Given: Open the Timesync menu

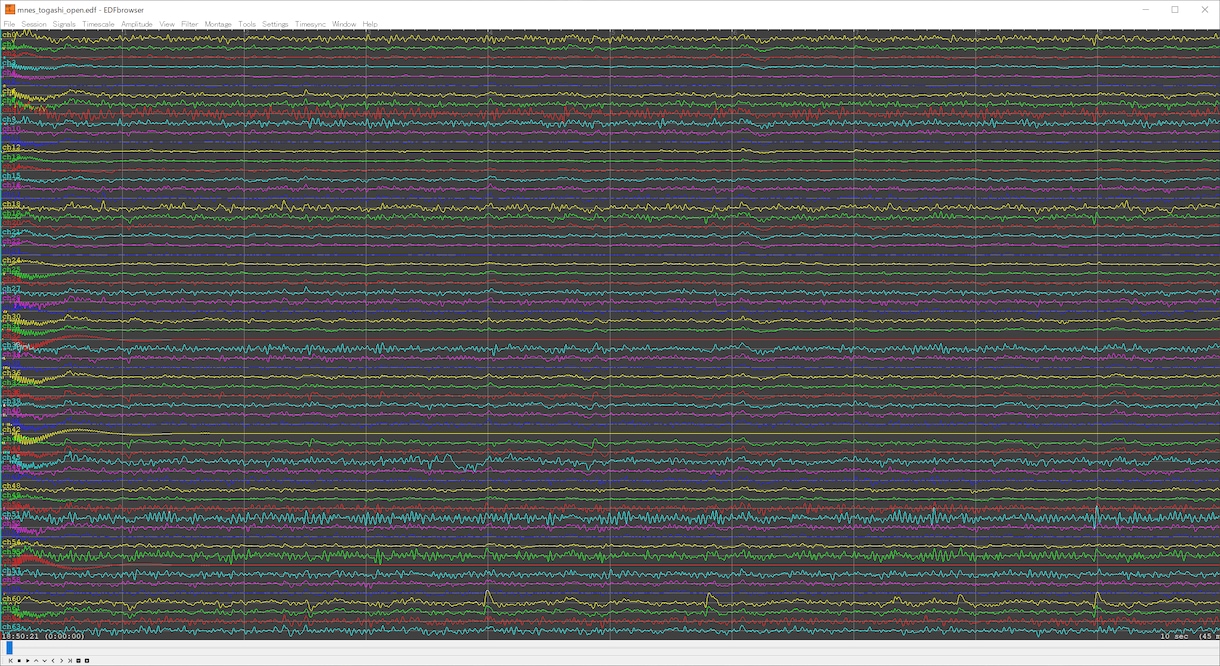Looking at the screenshot, I should click(310, 24).
